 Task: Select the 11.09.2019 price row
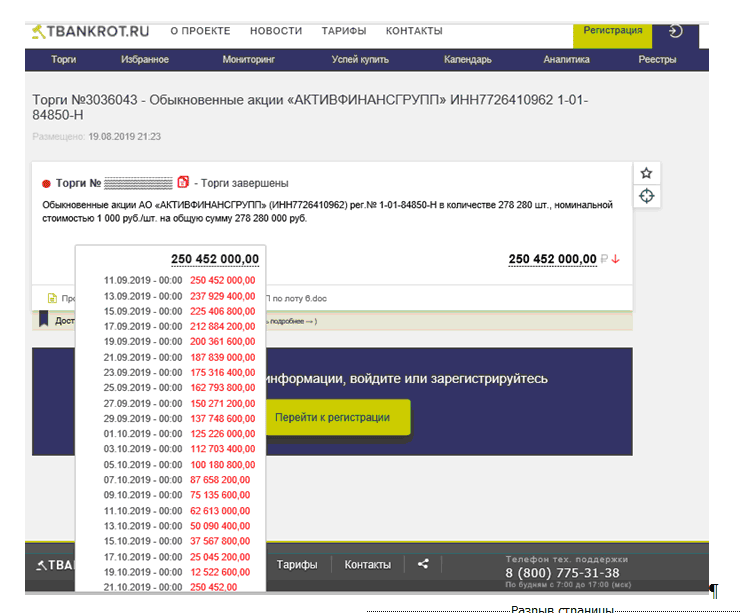tap(180, 280)
